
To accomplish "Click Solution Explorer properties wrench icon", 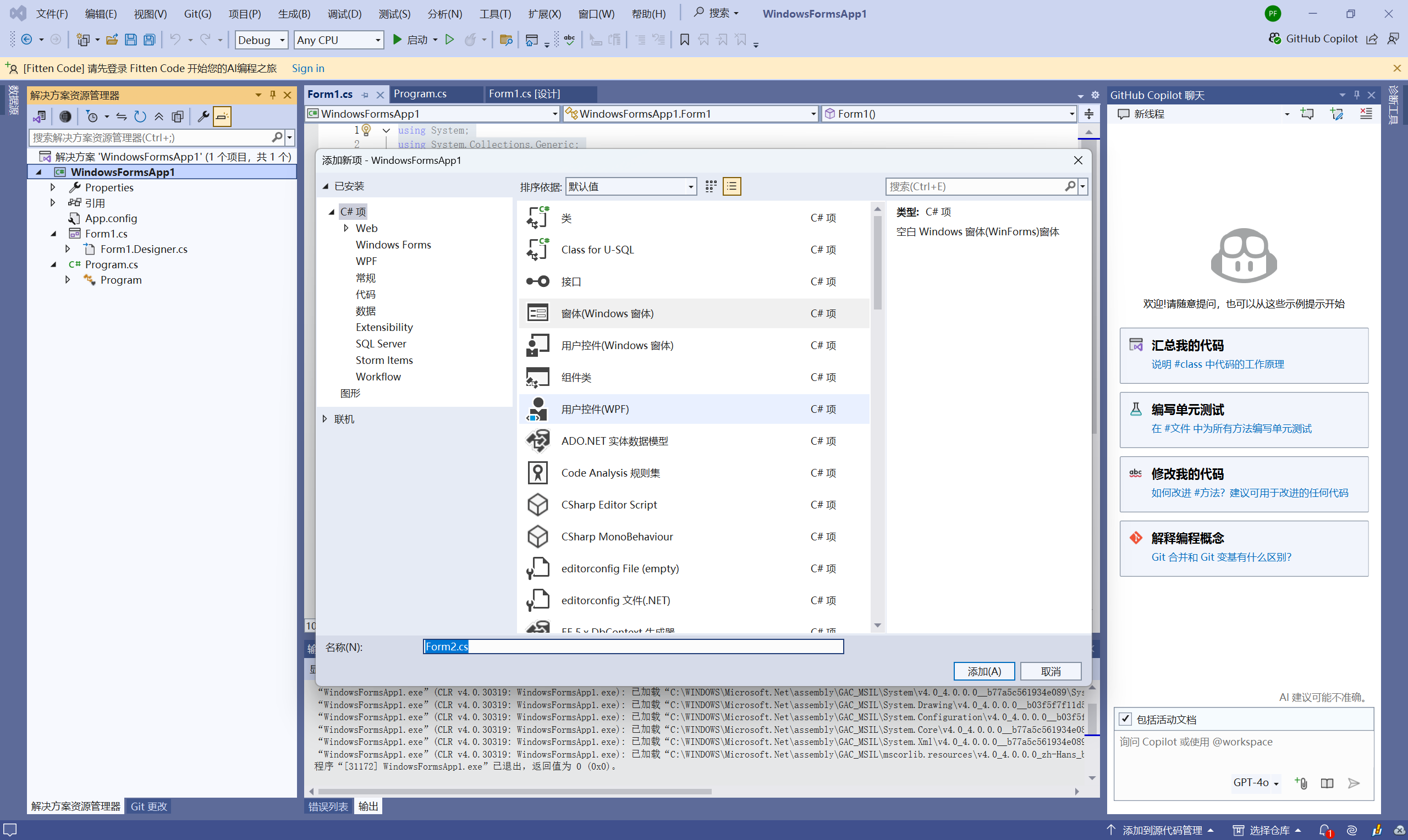I will [x=204, y=117].
